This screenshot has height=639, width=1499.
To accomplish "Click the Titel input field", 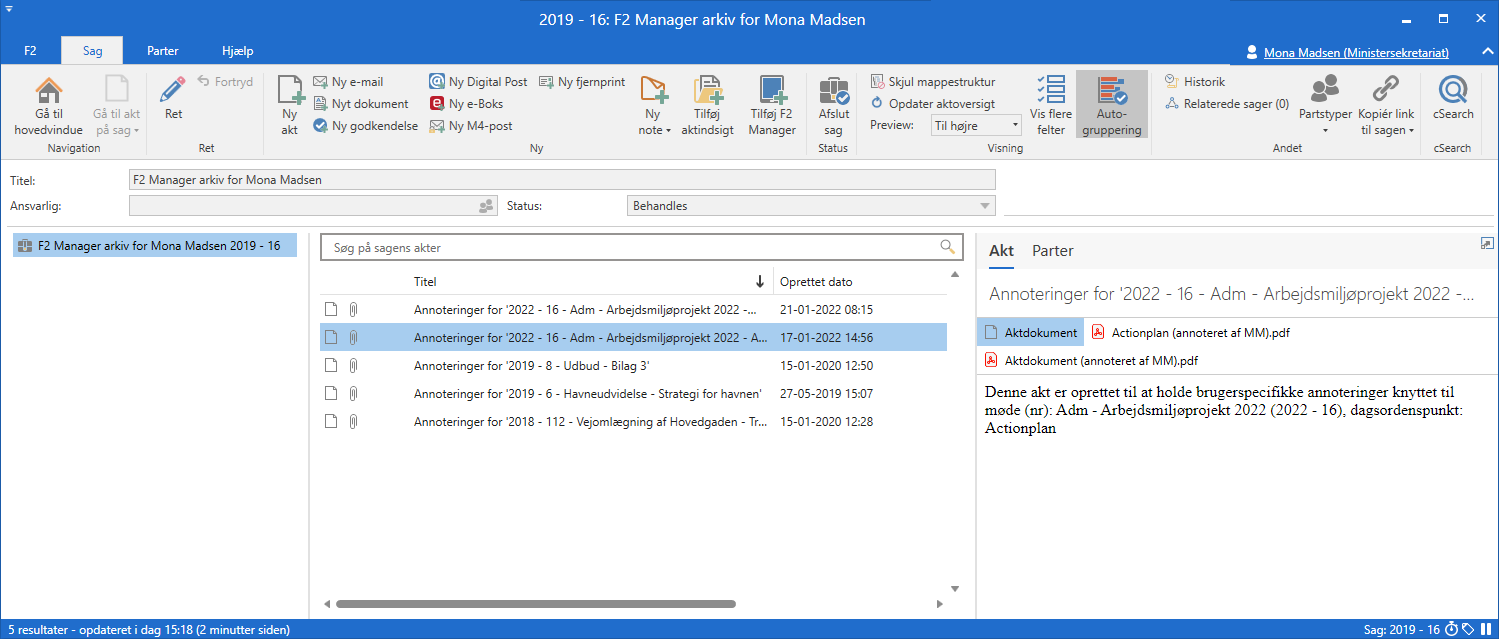I will click(562, 180).
